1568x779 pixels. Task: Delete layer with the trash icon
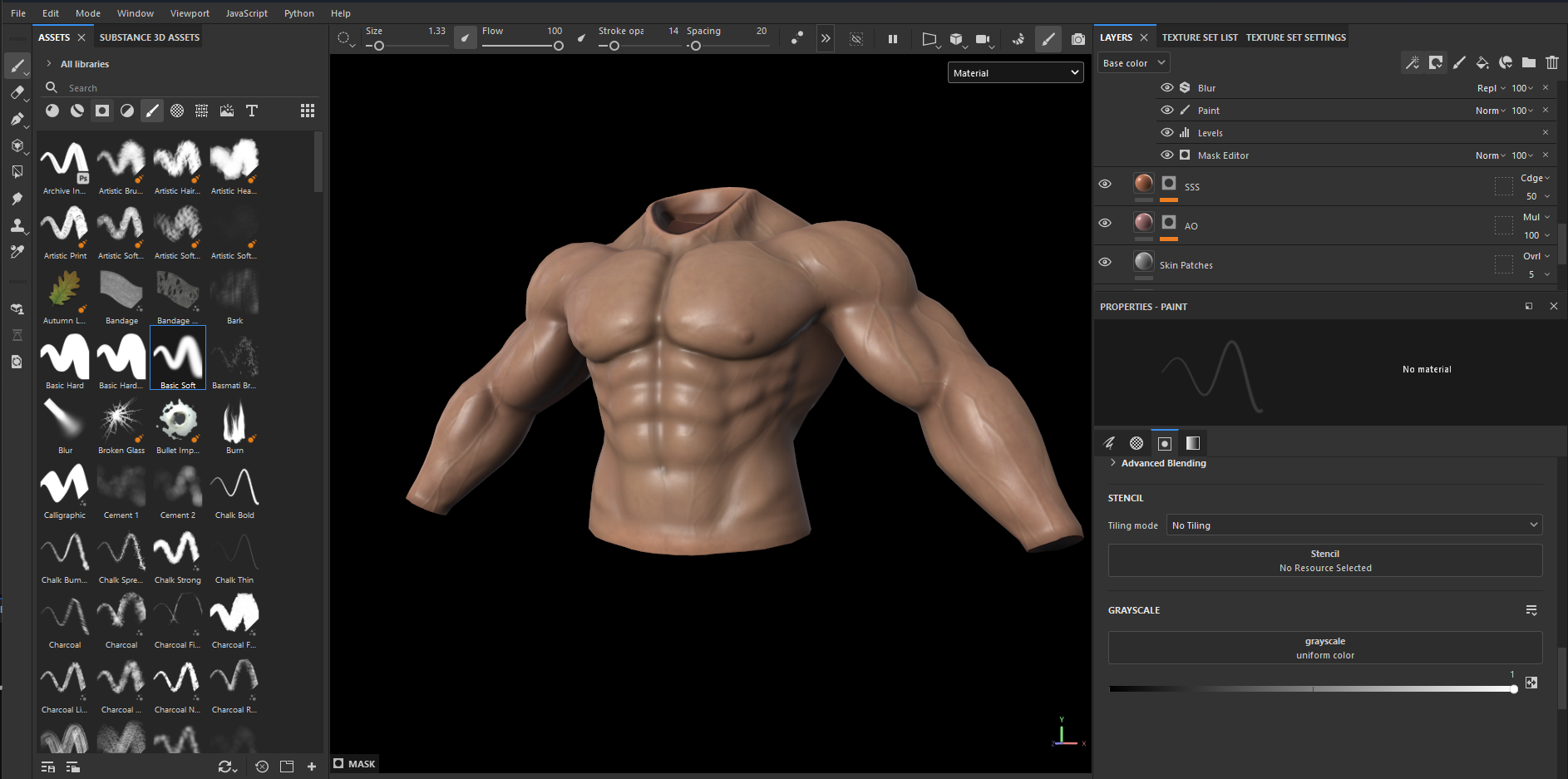pyautogui.click(x=1551, y=62)
